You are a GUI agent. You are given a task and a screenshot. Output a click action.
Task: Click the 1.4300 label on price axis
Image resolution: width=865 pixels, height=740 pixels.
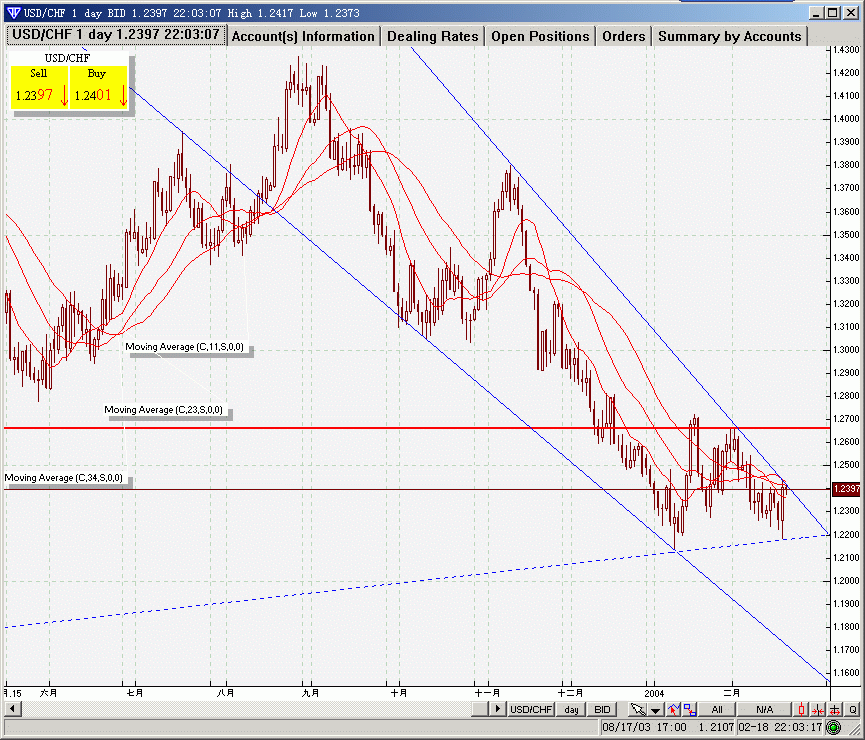[x=846, y=50]
